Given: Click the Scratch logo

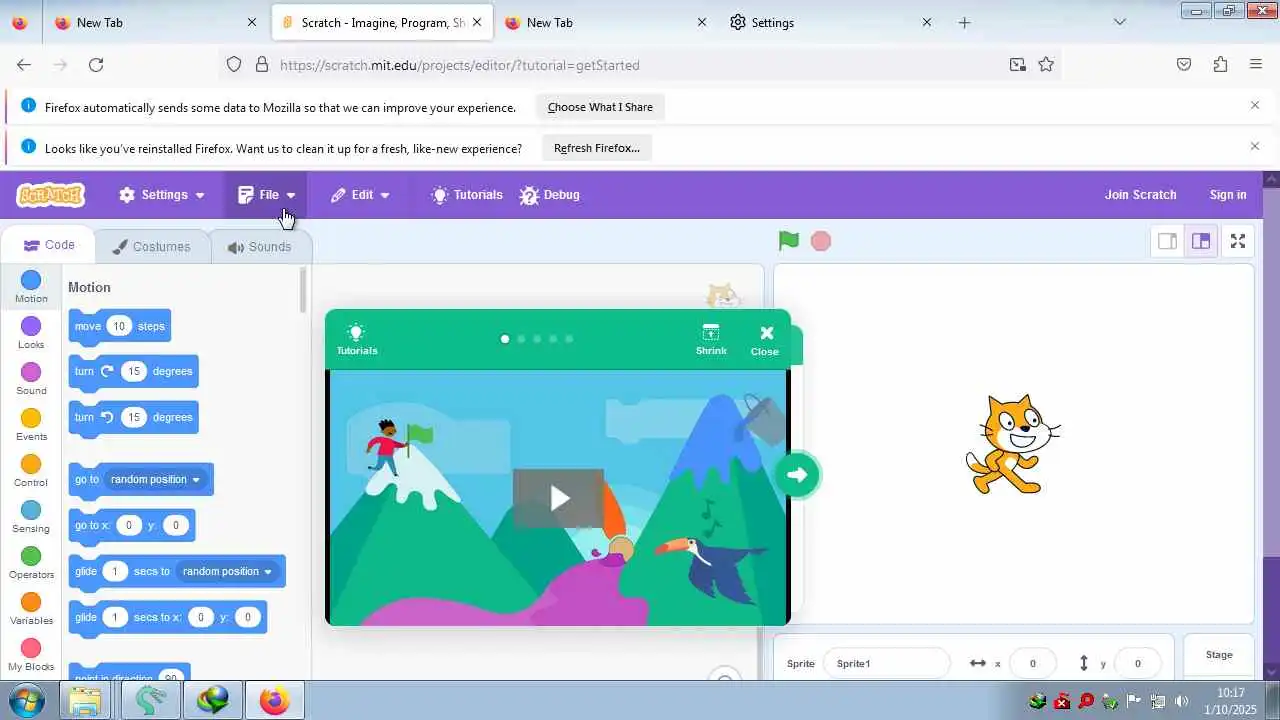Looking at the screenshot, I should point(50,195).
